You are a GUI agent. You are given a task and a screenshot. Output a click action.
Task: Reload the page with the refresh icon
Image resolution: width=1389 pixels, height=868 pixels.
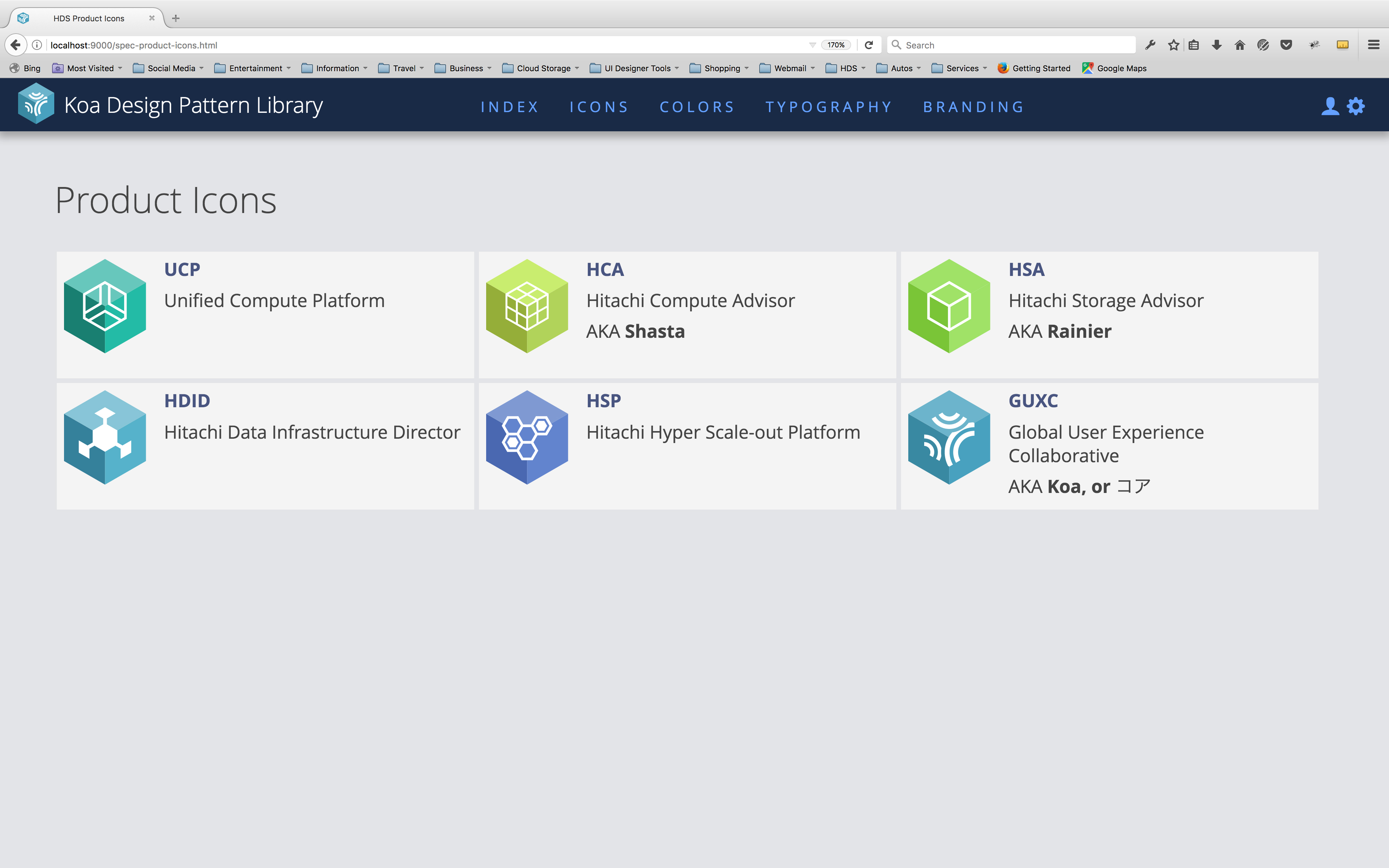(869, 45)
